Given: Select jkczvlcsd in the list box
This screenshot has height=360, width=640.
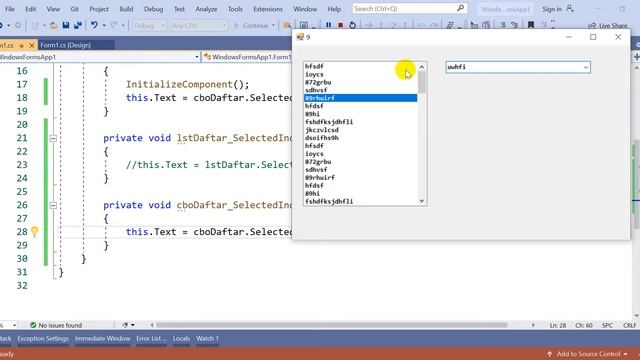Looking at the screenshot, I should point(360,130).
